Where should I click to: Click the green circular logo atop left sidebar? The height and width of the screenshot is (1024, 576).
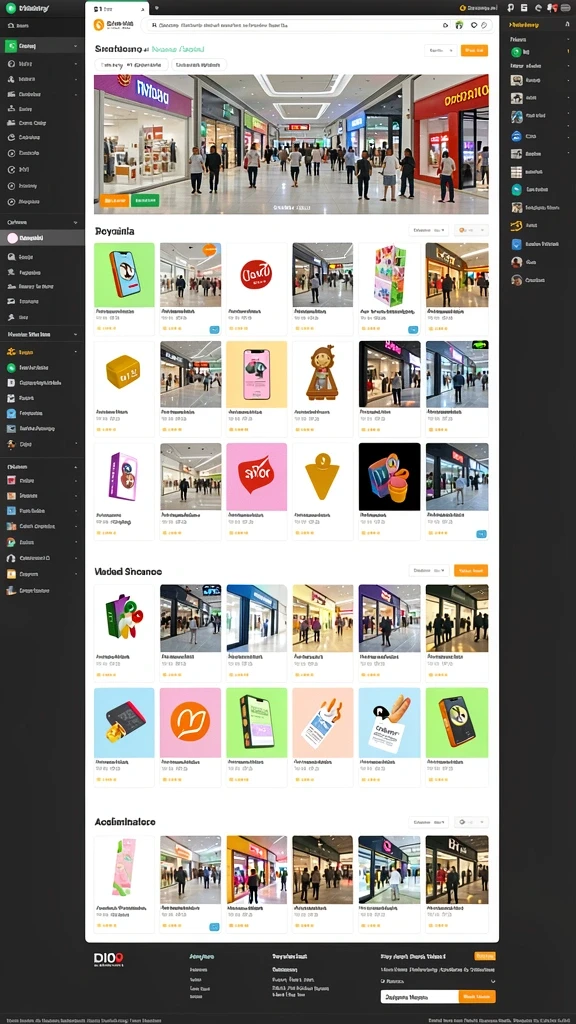pyautogui.click(x=10, y=8)
